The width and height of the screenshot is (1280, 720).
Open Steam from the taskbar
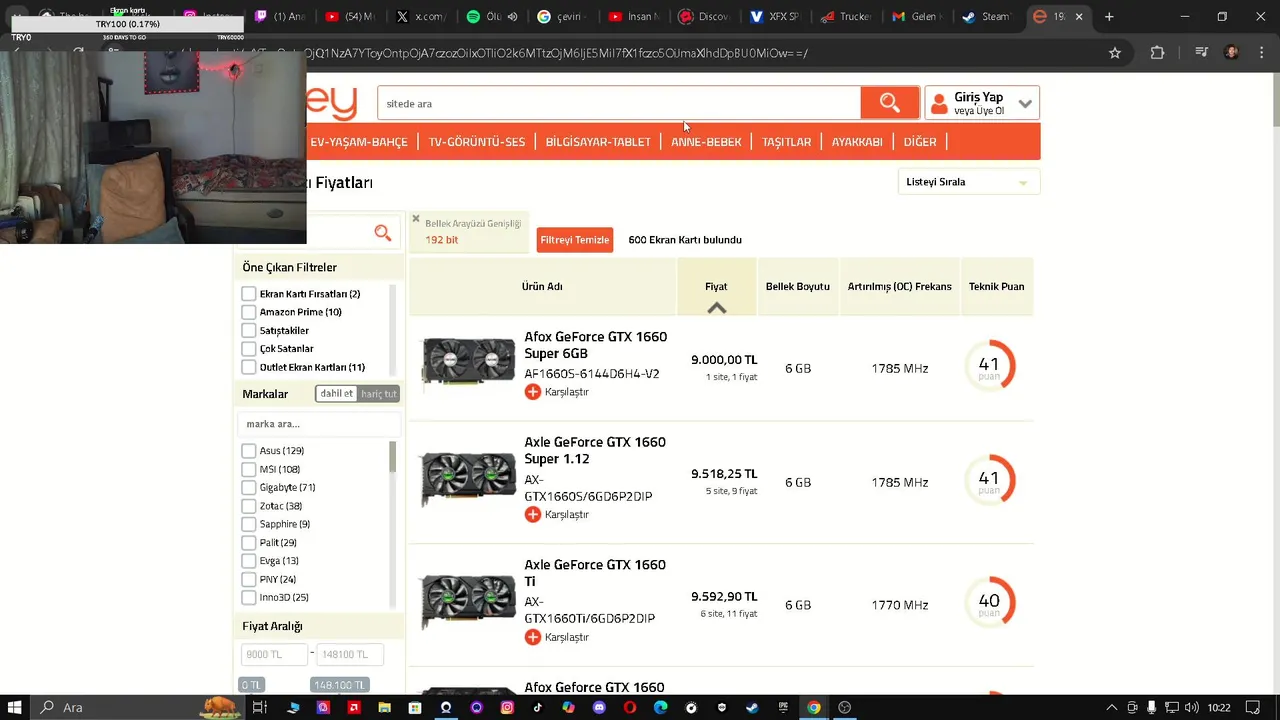pyautogui.click(x=752, y=707)
